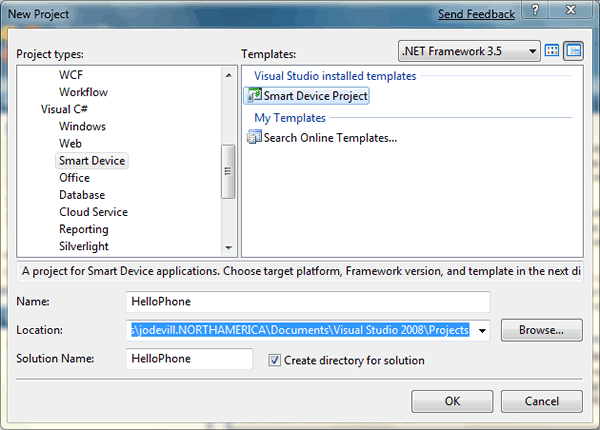
Task: Select the Visual C# node
Action: 64,109
